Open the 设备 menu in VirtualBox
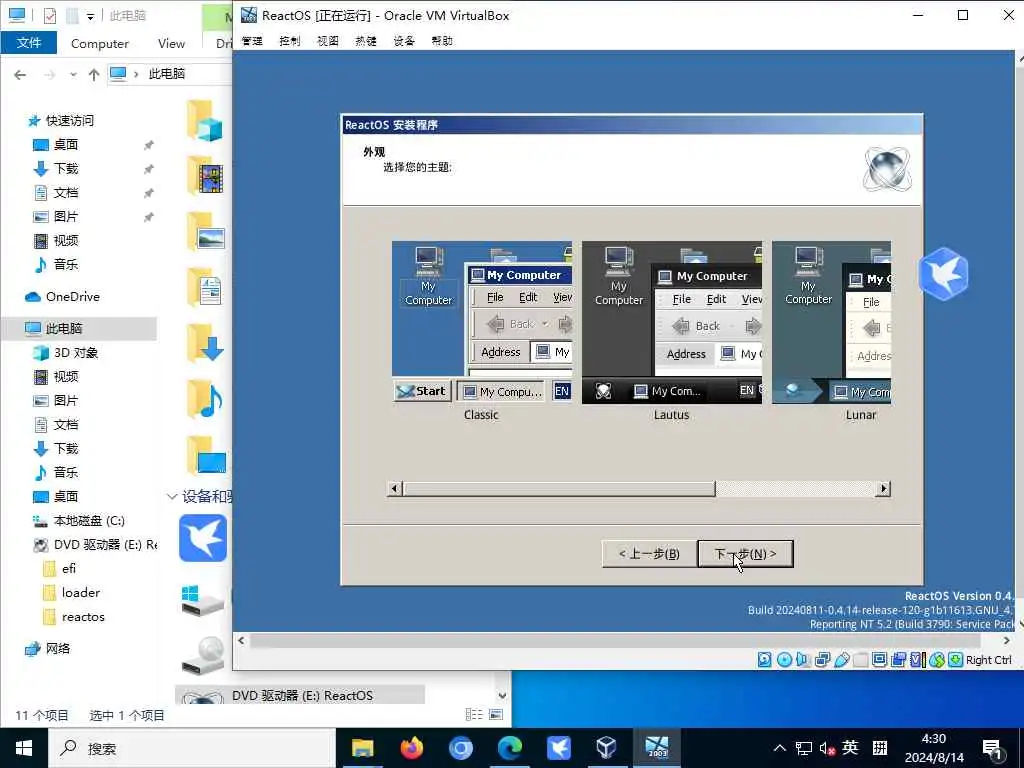 (404, 41)
